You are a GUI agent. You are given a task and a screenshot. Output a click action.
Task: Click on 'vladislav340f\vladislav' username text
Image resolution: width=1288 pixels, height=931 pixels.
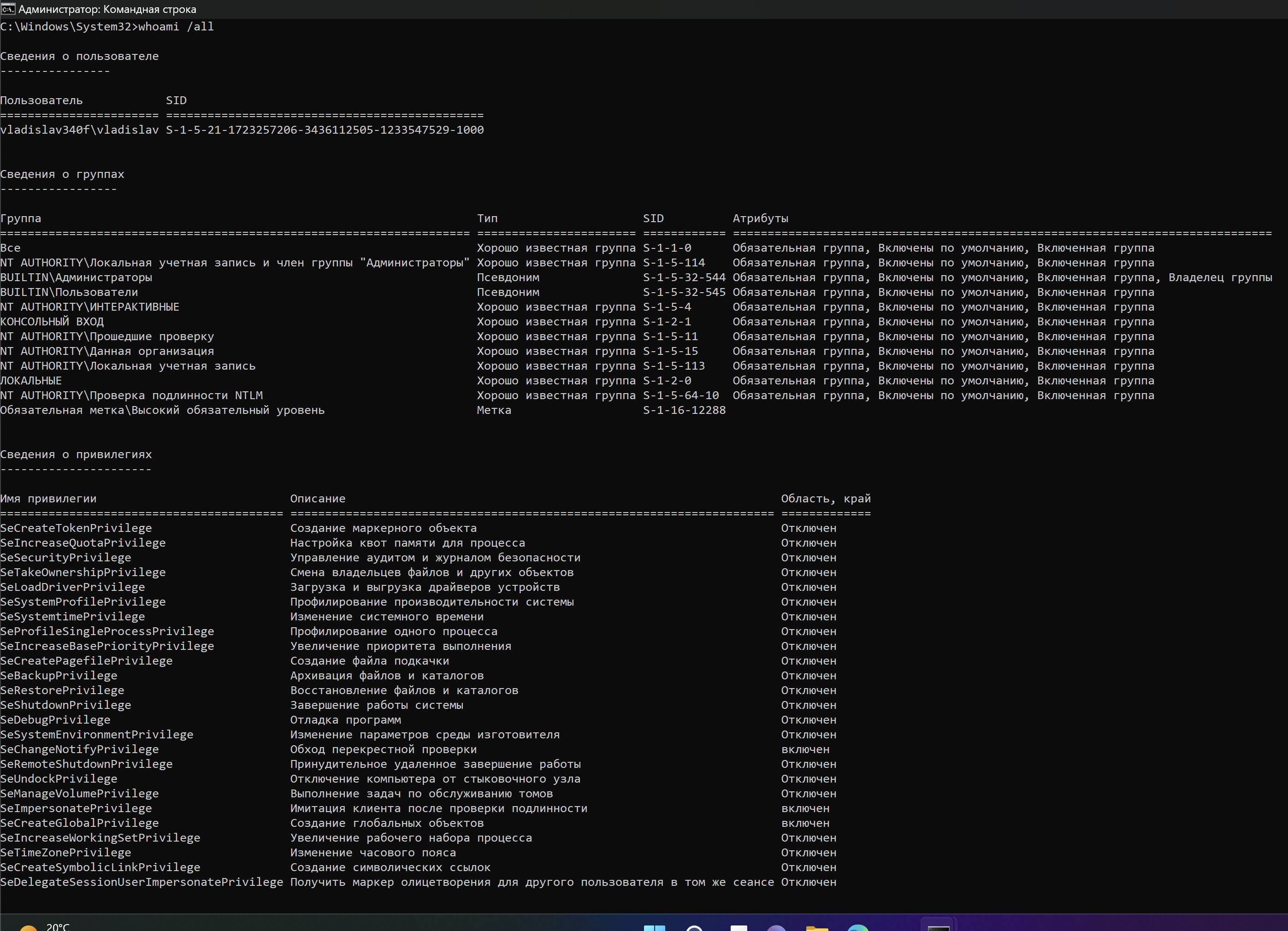point(79,130)
